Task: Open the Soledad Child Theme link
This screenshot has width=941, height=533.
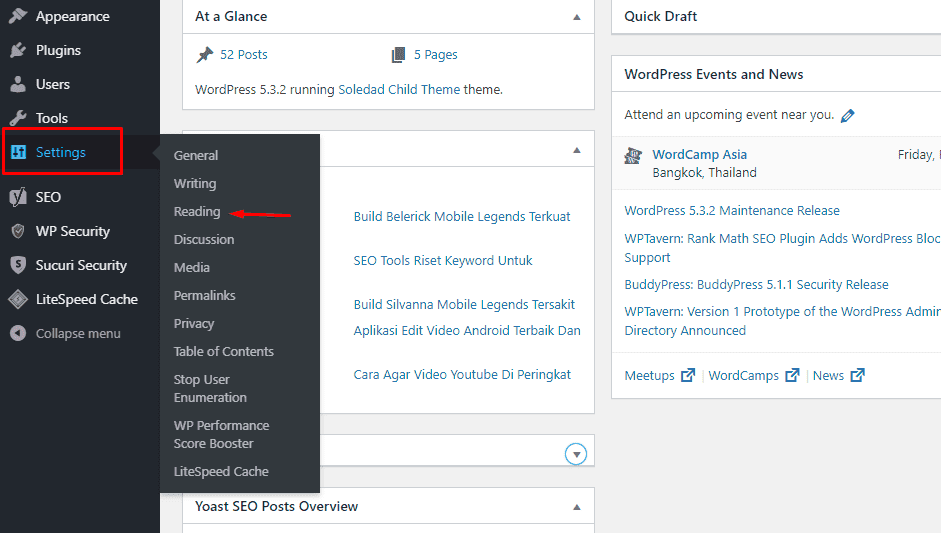Action: [399, 89]
